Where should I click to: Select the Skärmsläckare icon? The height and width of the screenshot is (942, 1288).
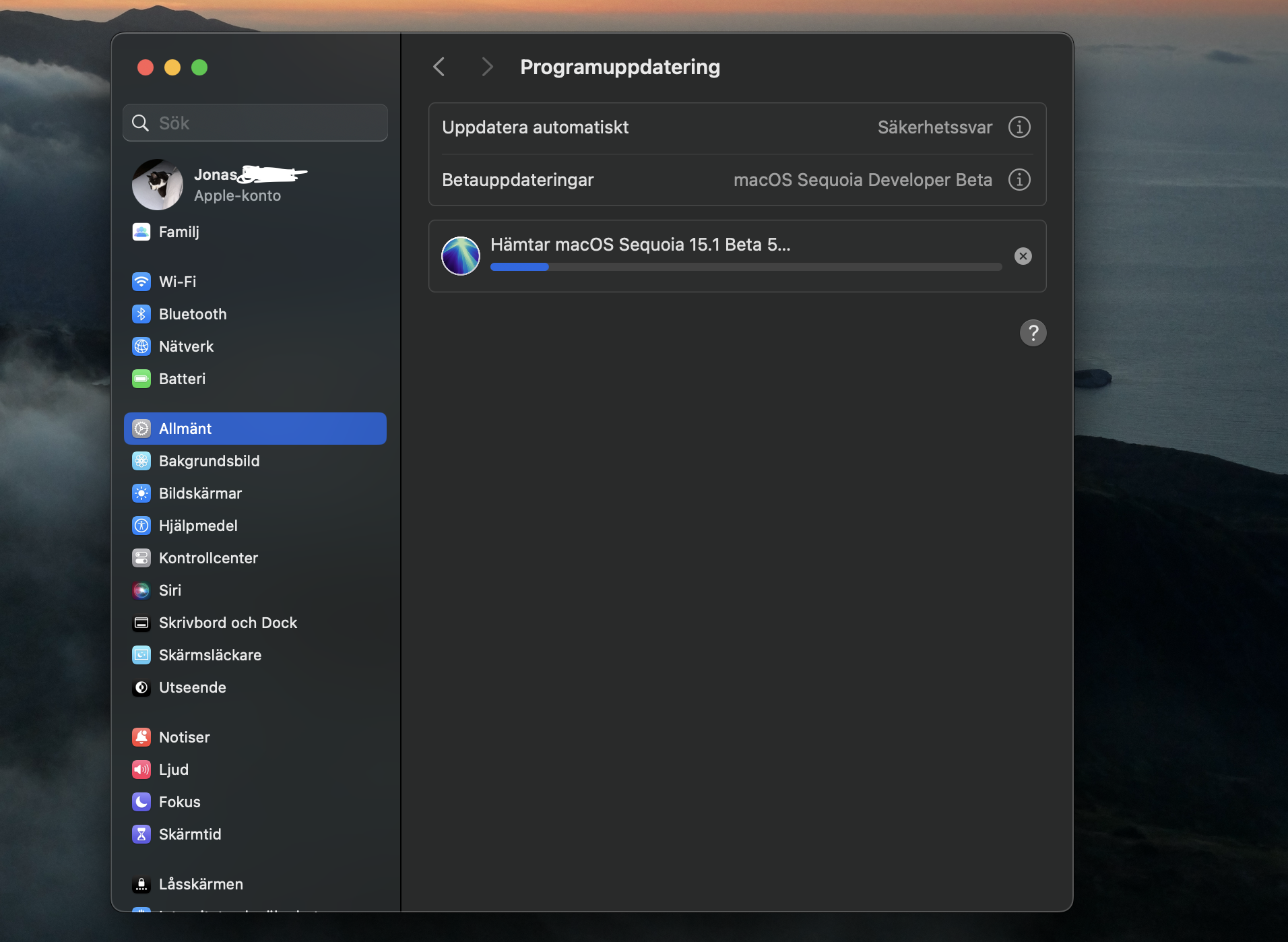[x=141, y=655]
